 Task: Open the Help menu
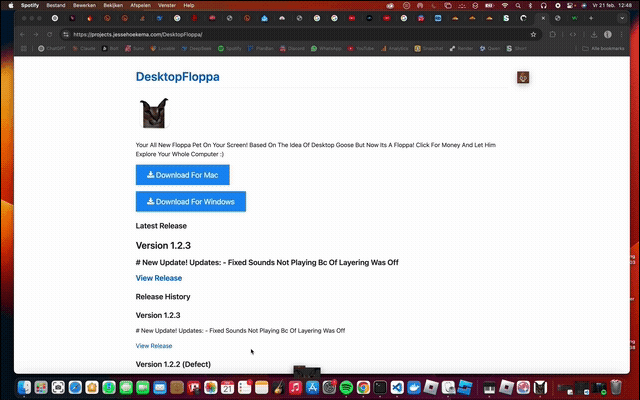189,5
